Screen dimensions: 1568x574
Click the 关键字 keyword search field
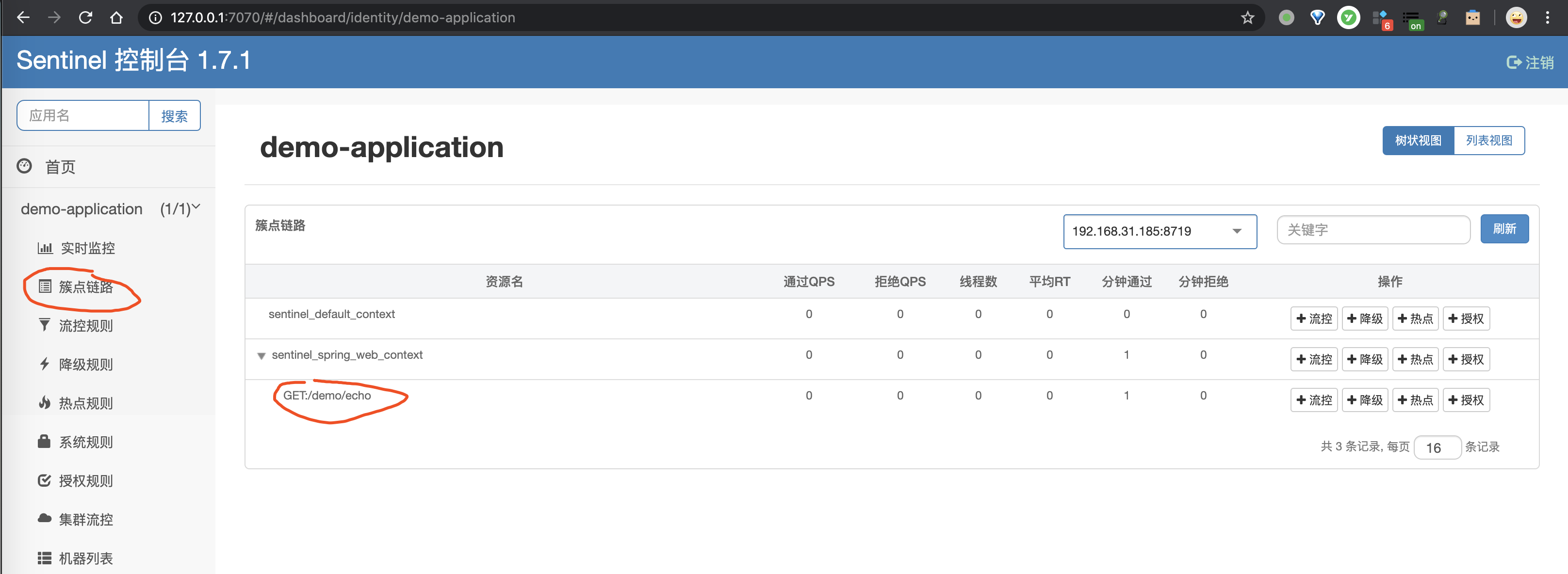click(1373, 229)
